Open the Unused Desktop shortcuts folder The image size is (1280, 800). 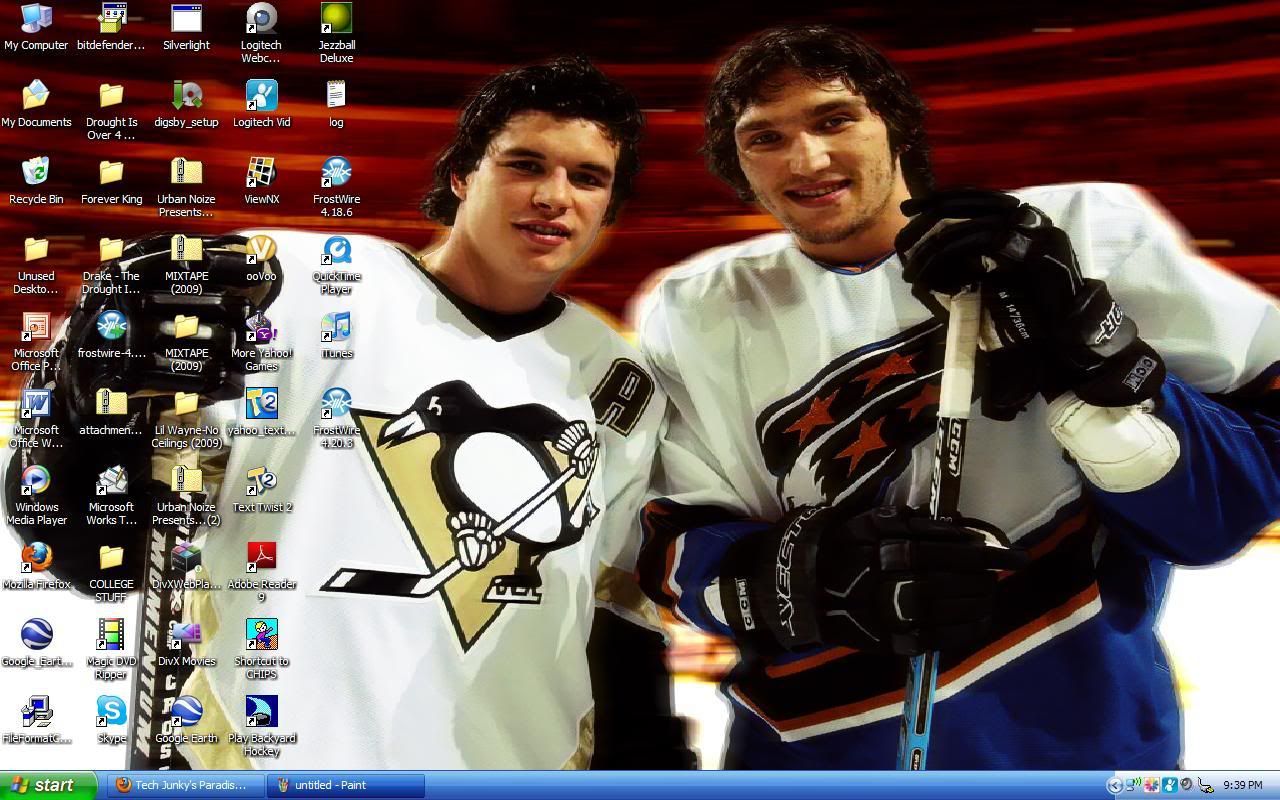(x=36, y=265)
